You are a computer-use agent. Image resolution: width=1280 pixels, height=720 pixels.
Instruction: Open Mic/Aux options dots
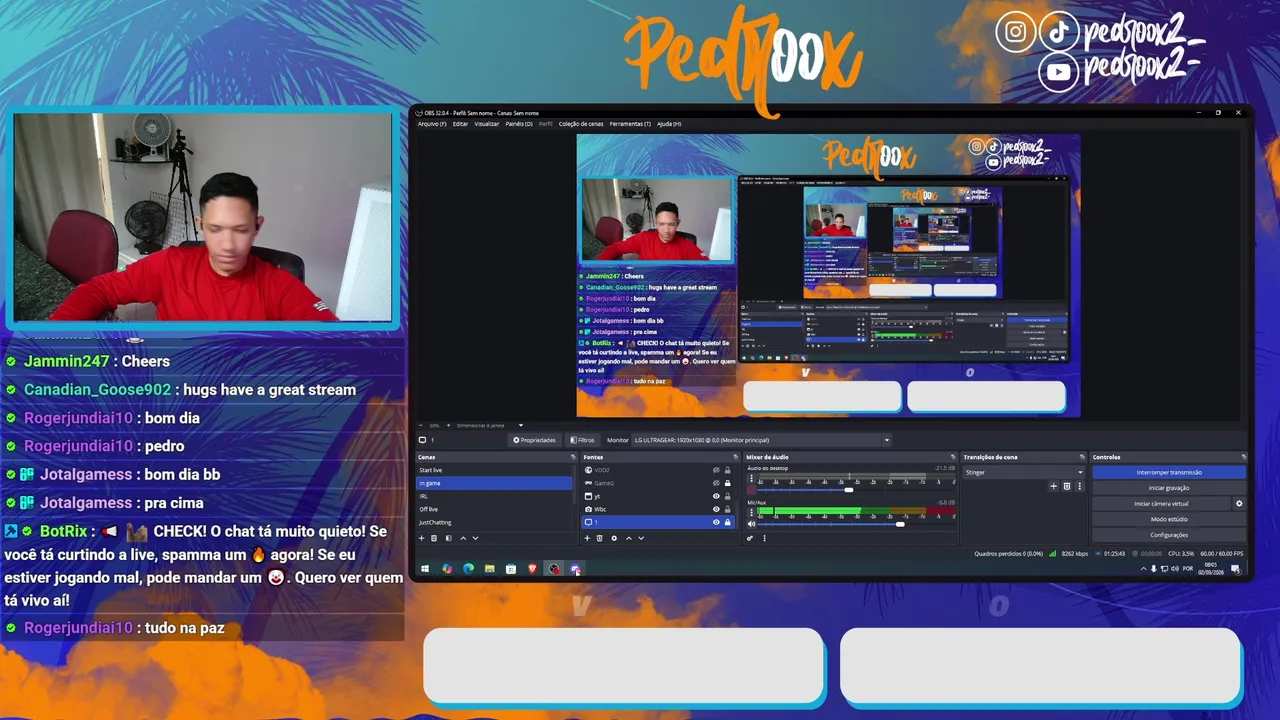tap(751, 512)
